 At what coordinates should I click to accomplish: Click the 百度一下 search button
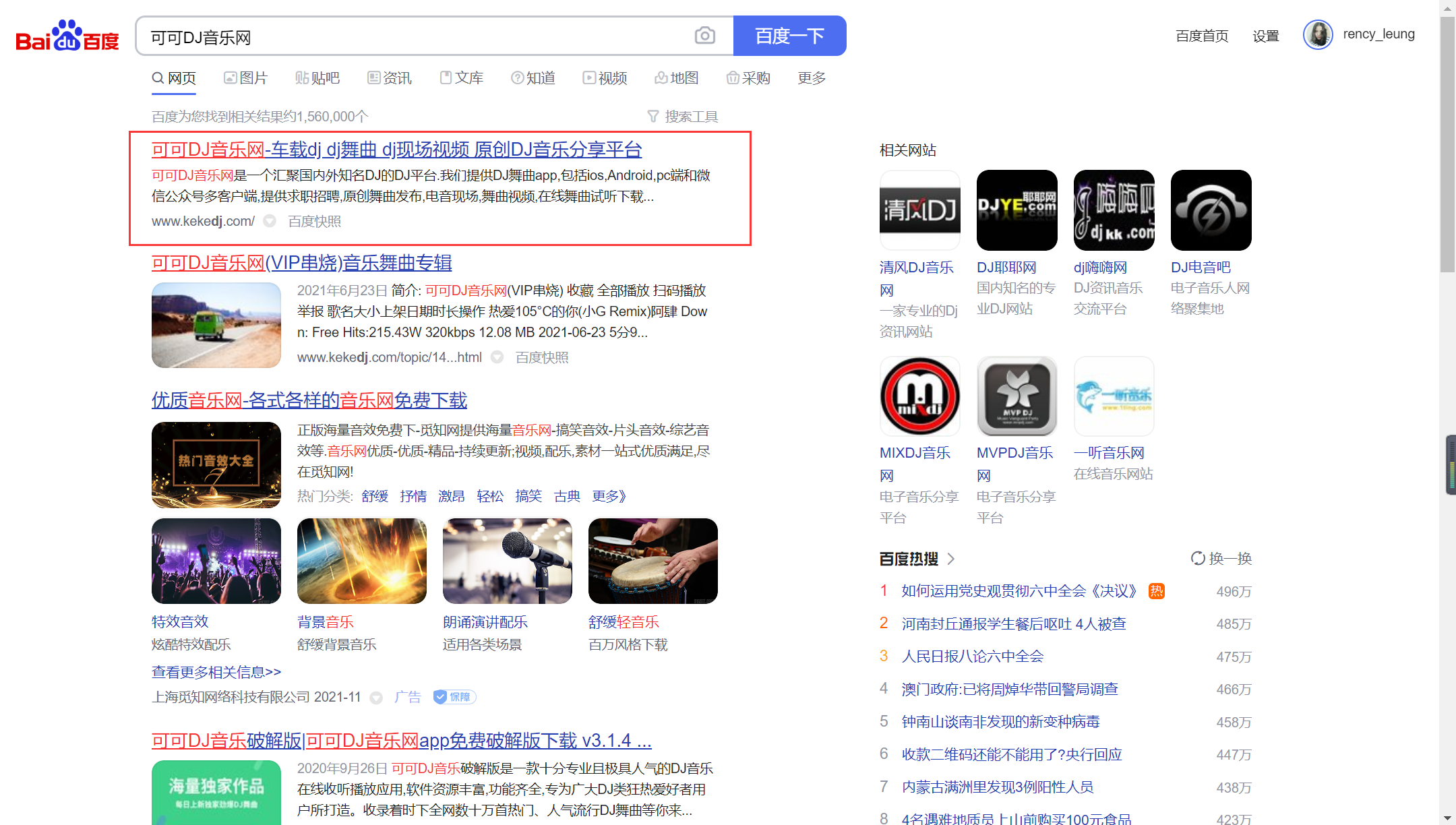pyautogui.click(x=789, y=36)
